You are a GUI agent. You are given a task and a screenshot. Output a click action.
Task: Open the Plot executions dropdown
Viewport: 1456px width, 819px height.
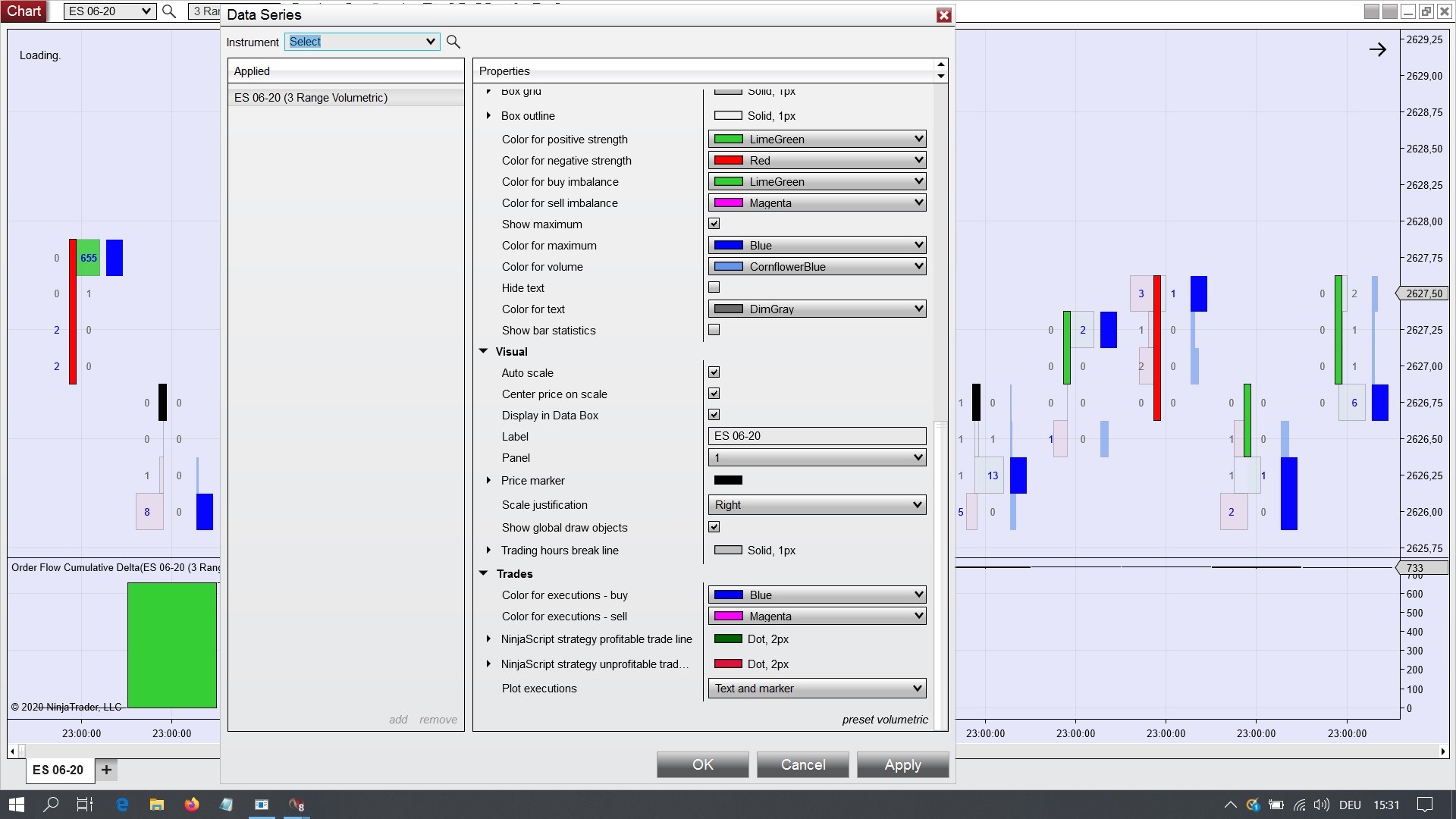pos(817,689)
